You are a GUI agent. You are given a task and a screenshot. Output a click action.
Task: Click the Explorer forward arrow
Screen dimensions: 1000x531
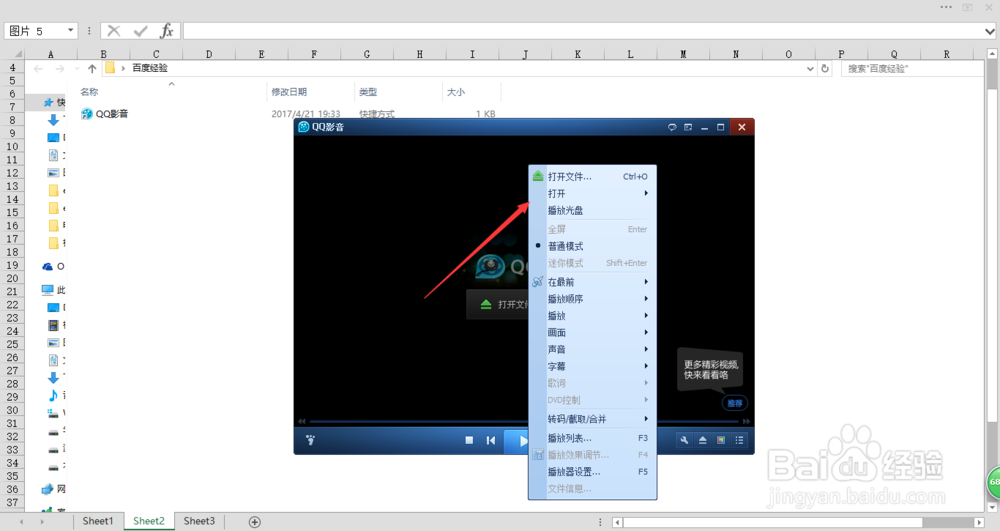click(59, 68)
